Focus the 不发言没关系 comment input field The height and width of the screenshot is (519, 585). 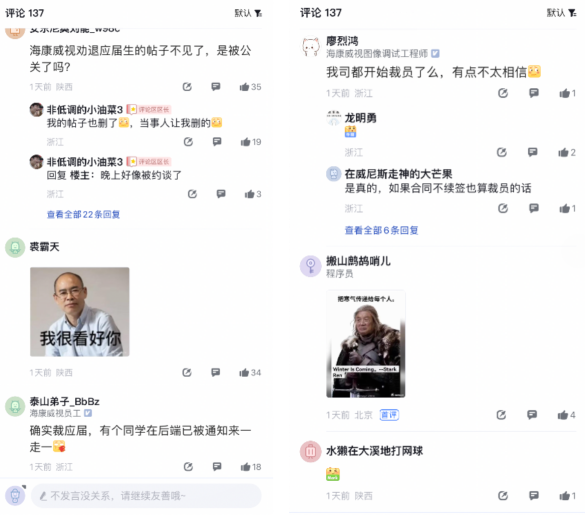point(146,496)
